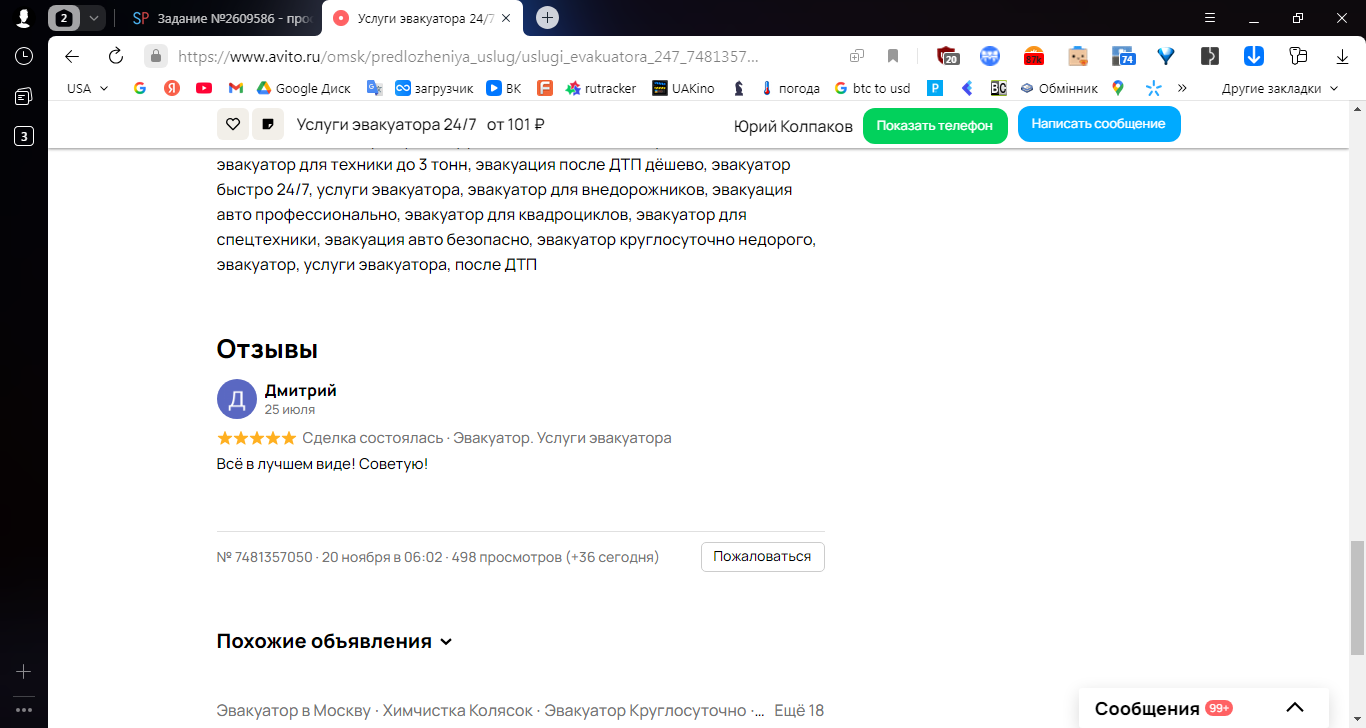This screenshot has width=1366, height=728.
Task: Click the Эвакуатор в Москву link
Action: [x=293, y=711]
